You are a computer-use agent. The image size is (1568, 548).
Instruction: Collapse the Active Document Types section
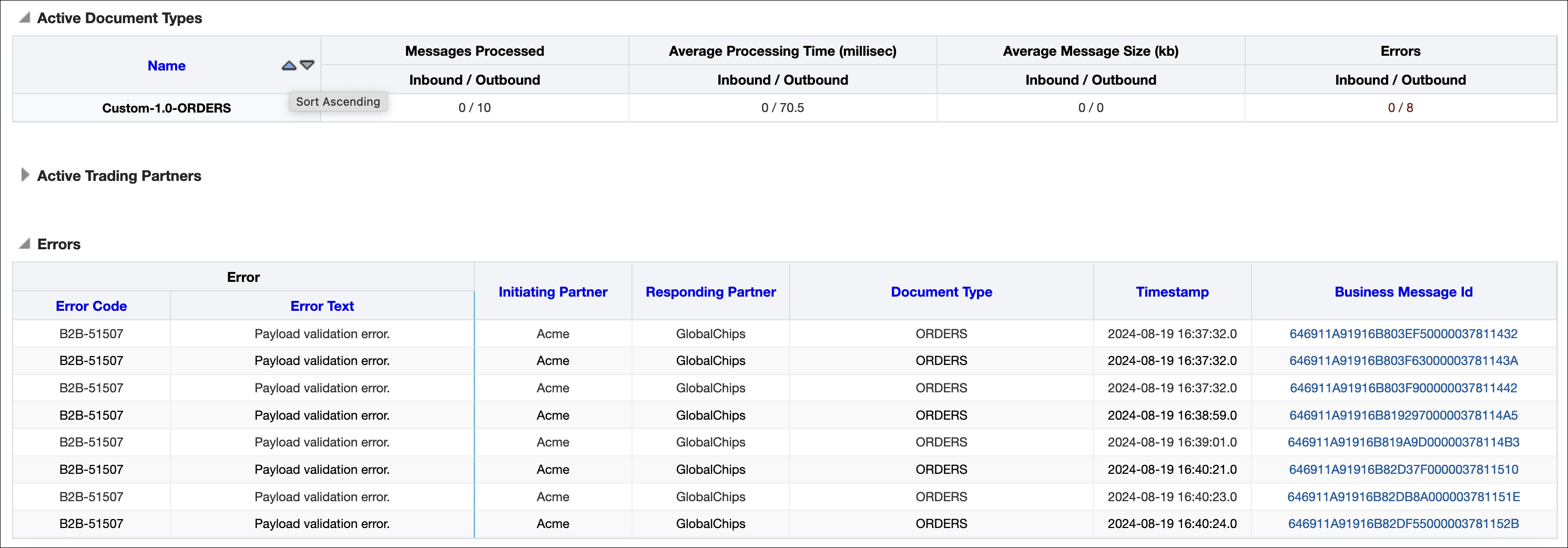pos(24,18)
